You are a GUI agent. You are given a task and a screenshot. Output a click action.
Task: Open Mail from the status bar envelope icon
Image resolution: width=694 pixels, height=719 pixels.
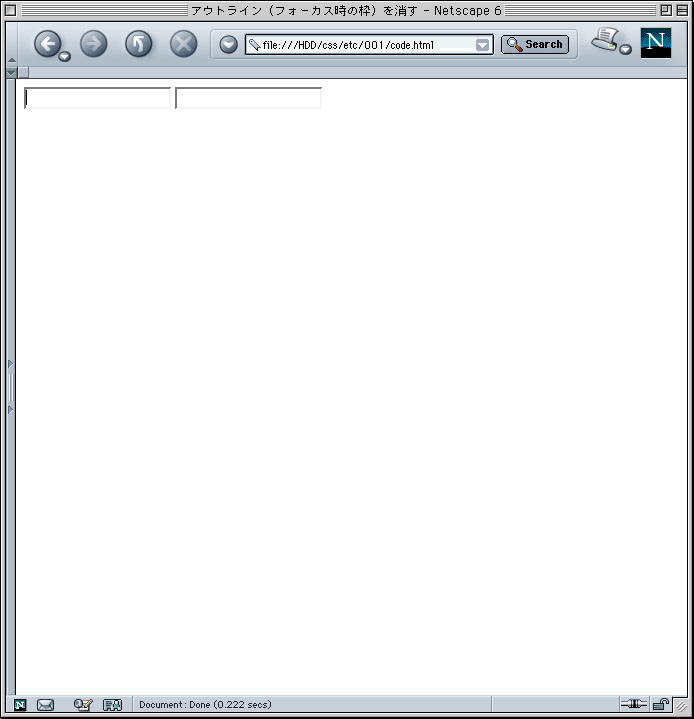click(45, 705)
